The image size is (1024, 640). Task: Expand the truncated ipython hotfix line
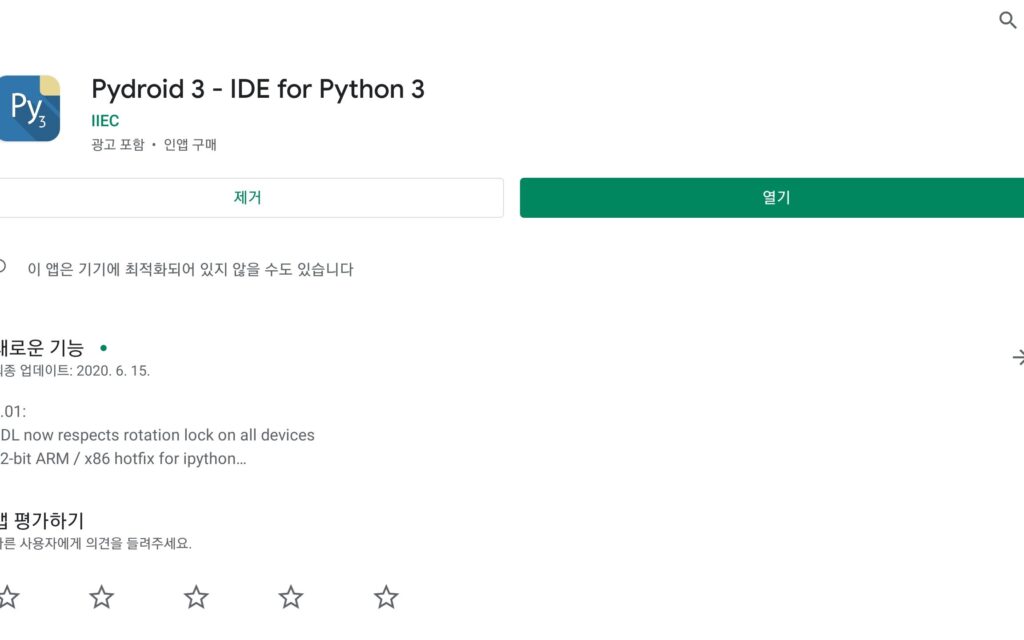(x=123, y=458)
